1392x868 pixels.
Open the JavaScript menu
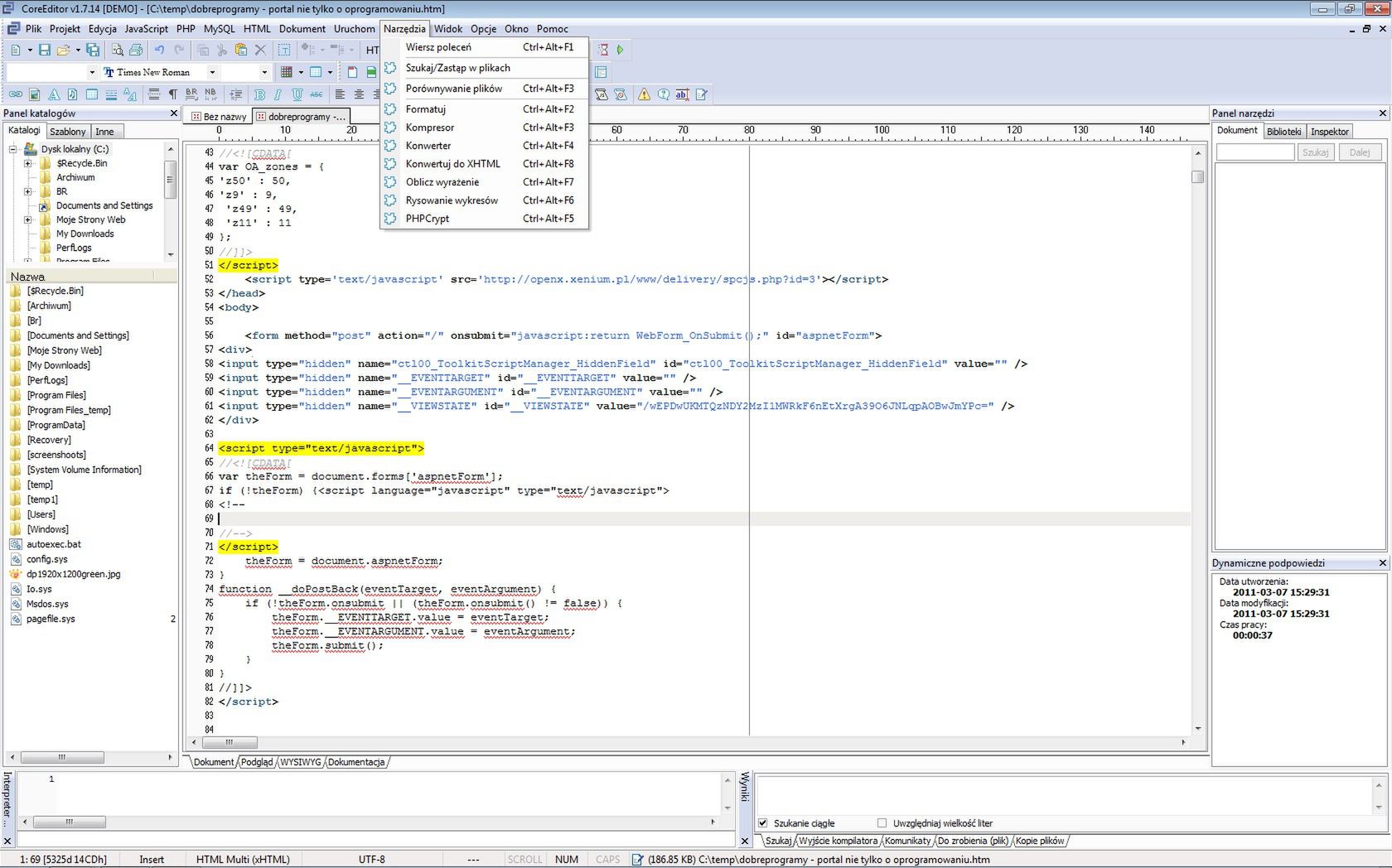146,28
